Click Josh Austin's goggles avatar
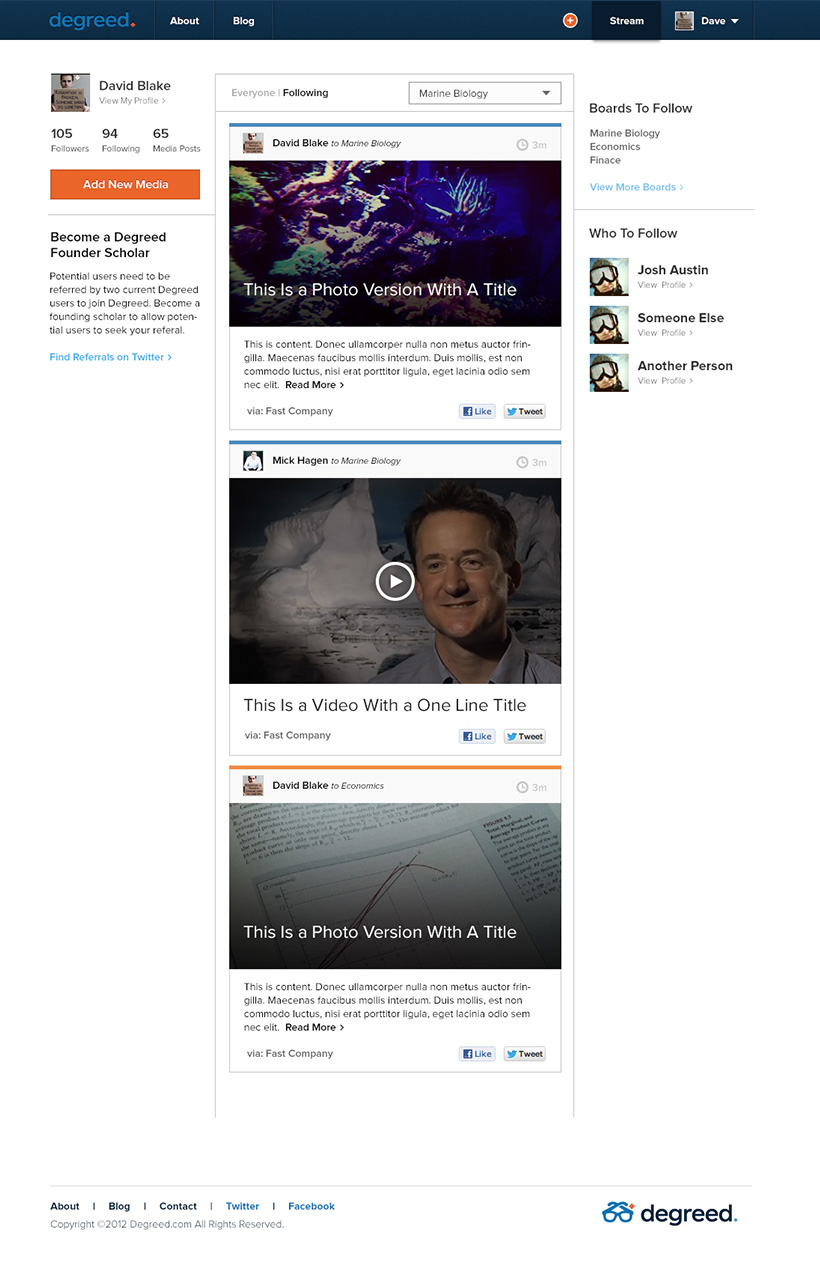This screenshot has width=820, height=1274. [x=609, y=277]
